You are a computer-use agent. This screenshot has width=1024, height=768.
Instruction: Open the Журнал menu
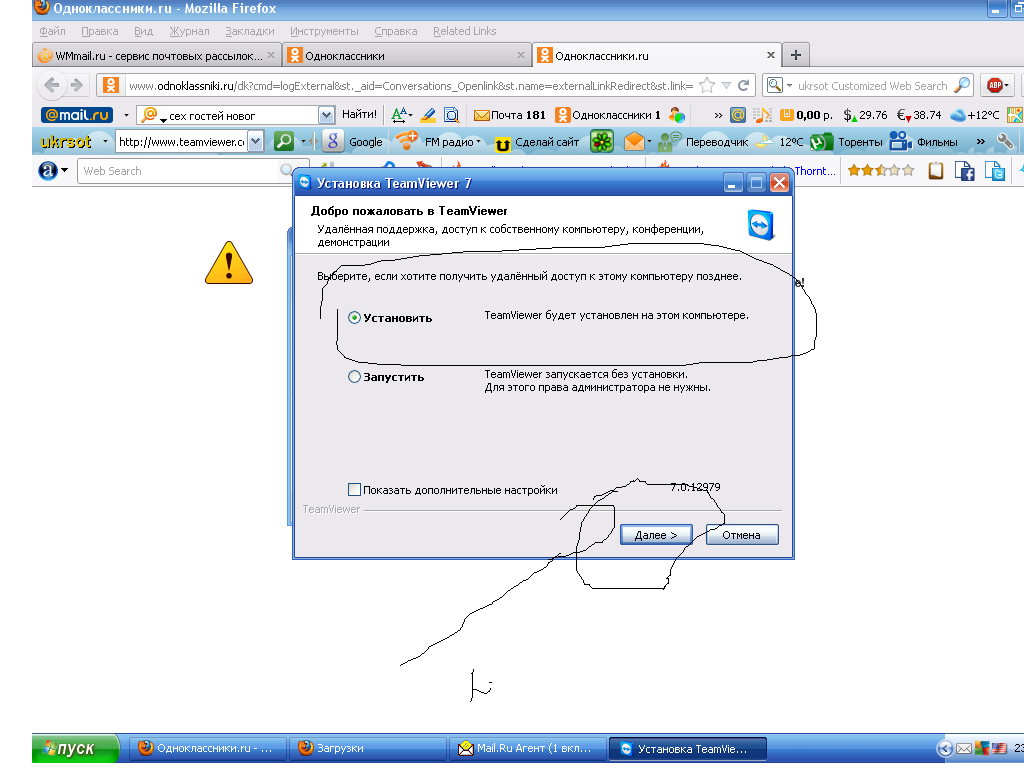189,31
